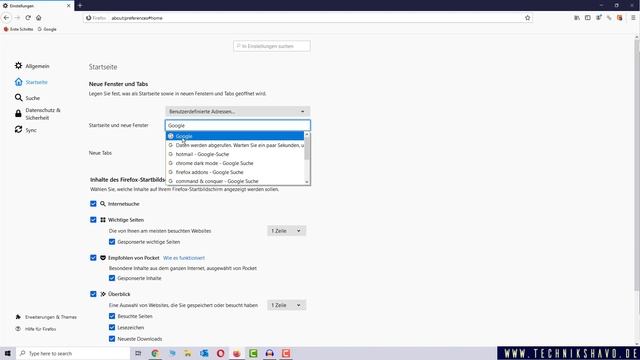Bookmark this page with the star icon
Viewport: 640px width, 360px height.
[x=527, y=18]
